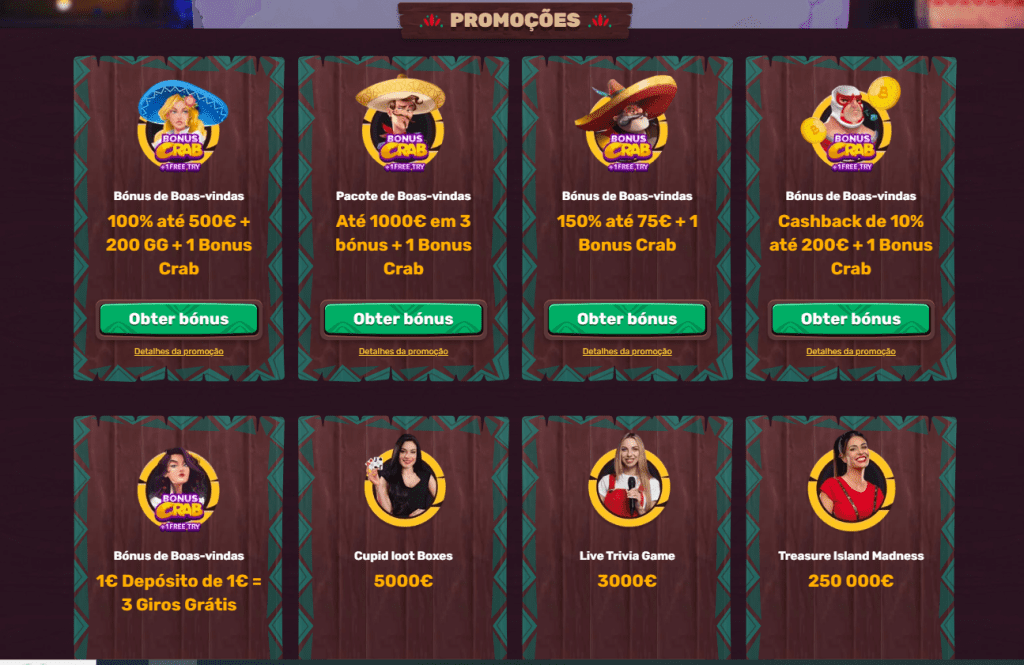Screen dimensions: 1024x665
Task: Click the red sombrero old man icon
Action: coord(626,124)
